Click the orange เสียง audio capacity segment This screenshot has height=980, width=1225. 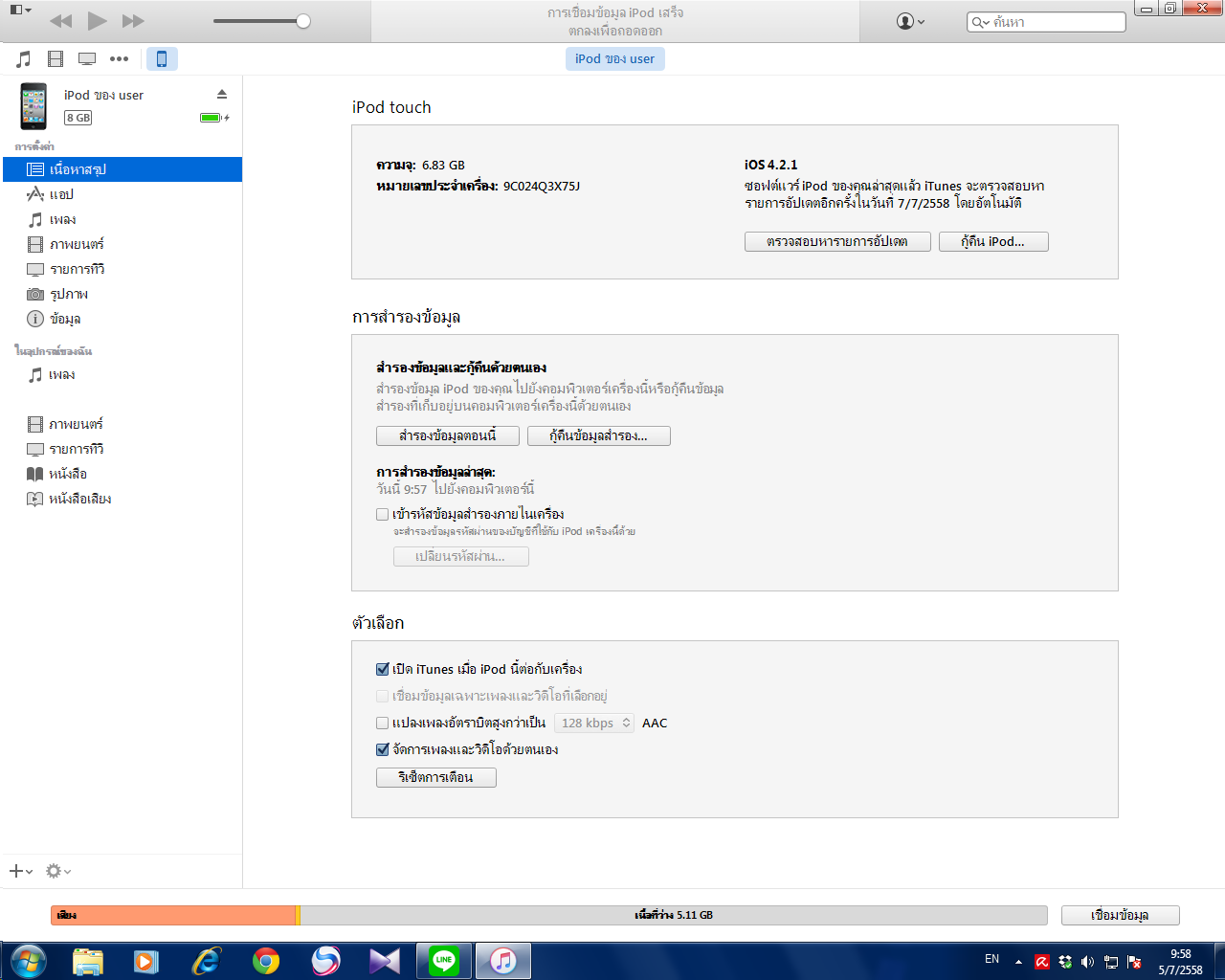pyautogui.click(x=173, y=916)
